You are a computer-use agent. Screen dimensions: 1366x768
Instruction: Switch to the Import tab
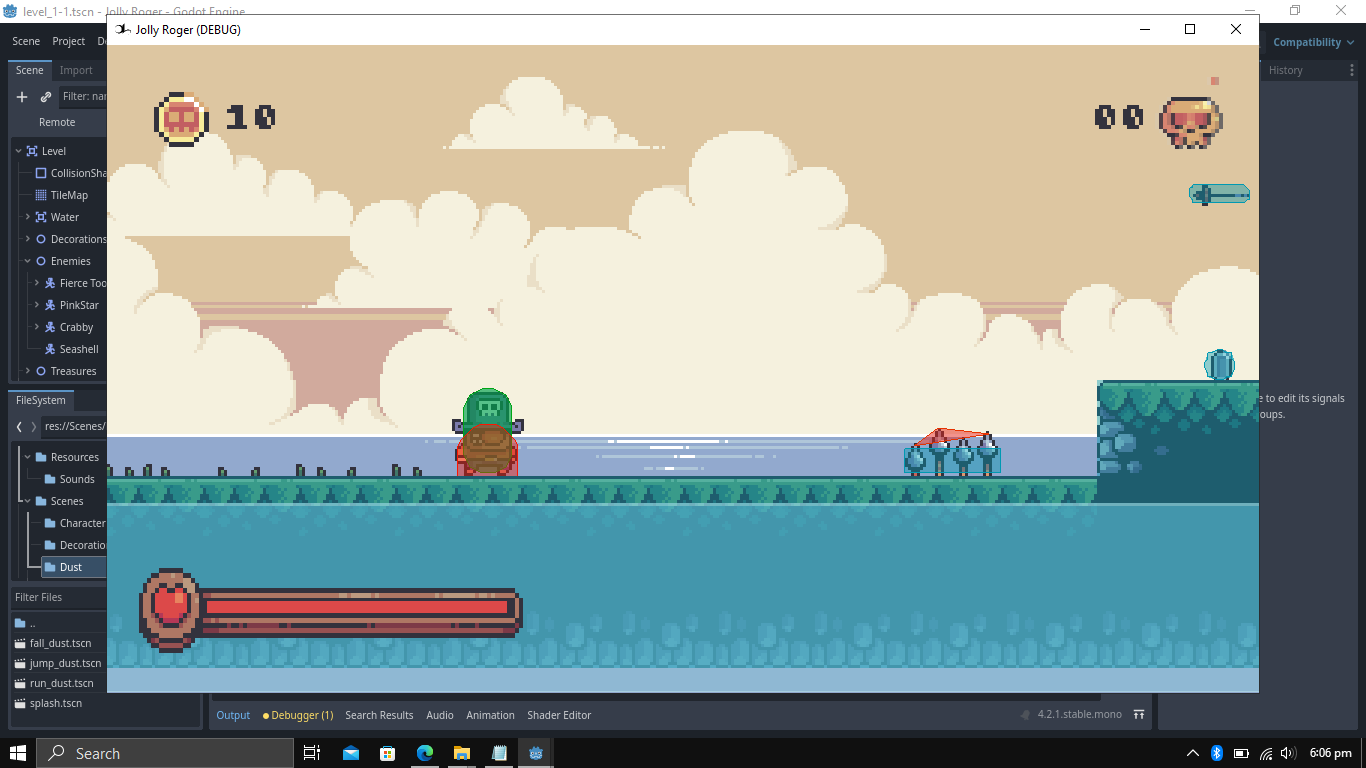(x=76, y=70)
